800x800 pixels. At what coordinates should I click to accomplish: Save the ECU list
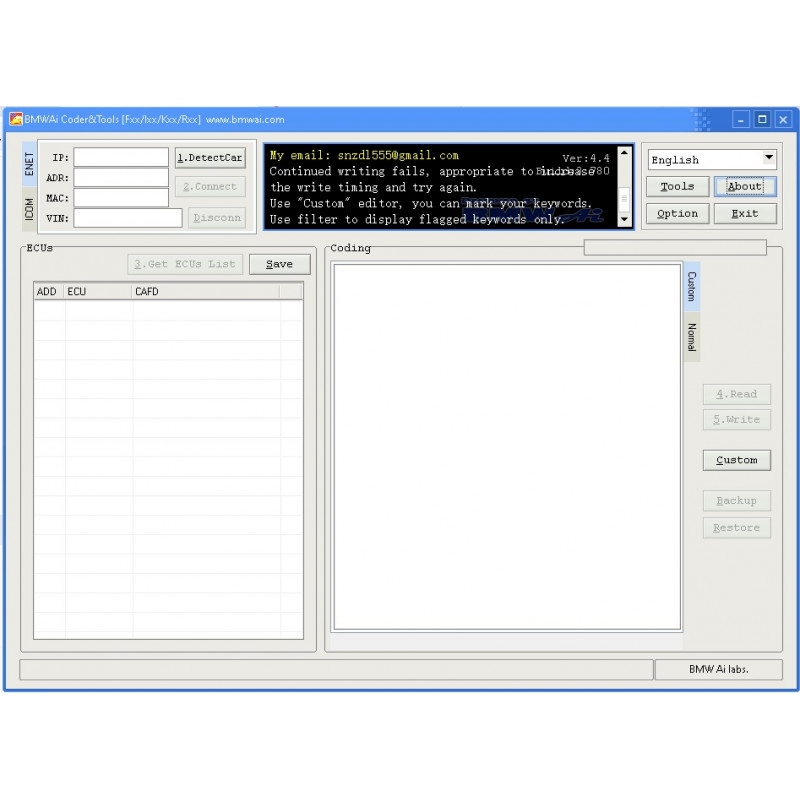point(279,263)
